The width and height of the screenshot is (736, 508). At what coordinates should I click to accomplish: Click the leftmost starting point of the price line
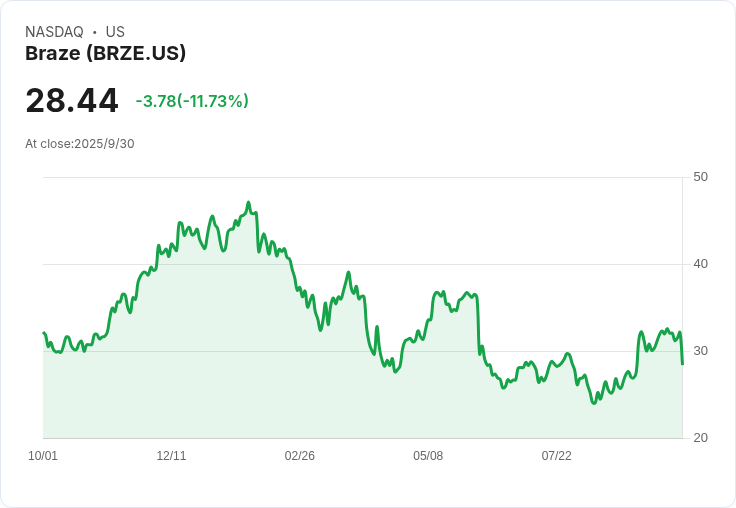[44, 333]
